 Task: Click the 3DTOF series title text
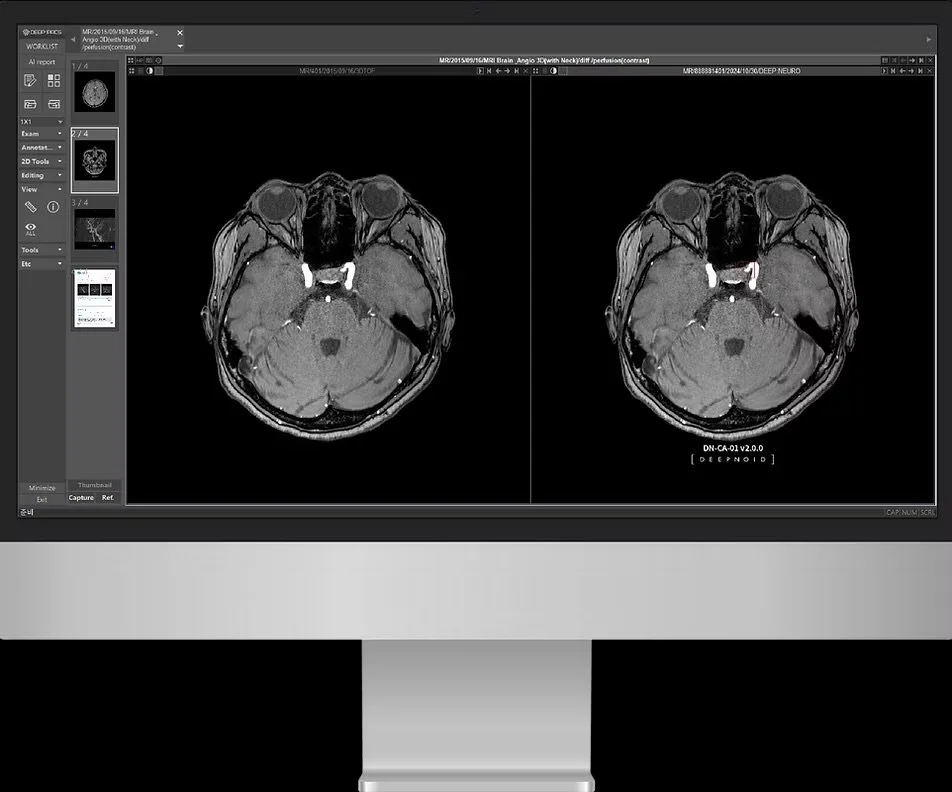tap(337, 71)
